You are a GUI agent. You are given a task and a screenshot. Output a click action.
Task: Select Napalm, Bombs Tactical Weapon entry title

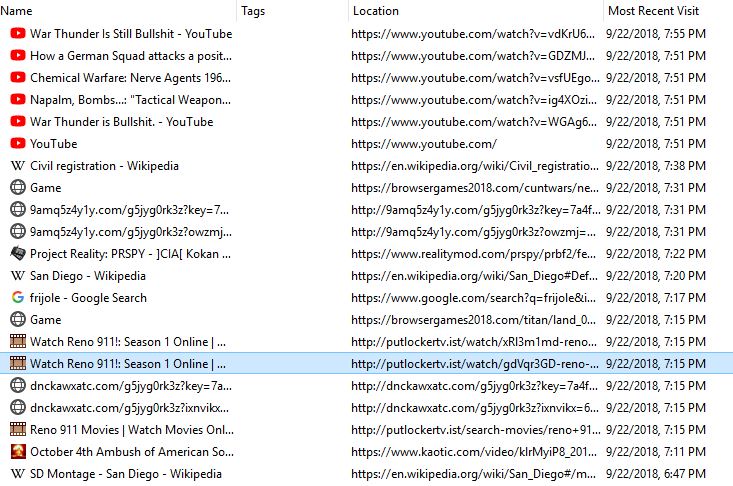coord(130,100)
